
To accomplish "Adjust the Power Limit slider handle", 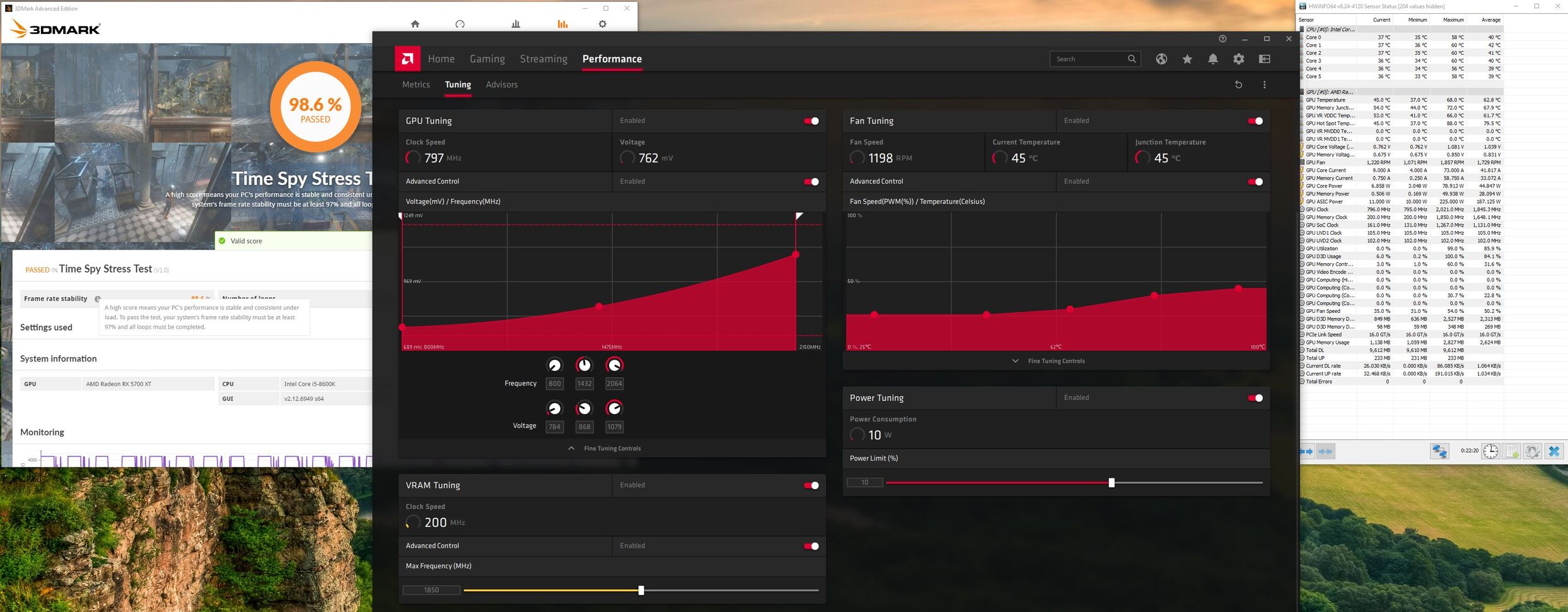I will (1112, 483).
